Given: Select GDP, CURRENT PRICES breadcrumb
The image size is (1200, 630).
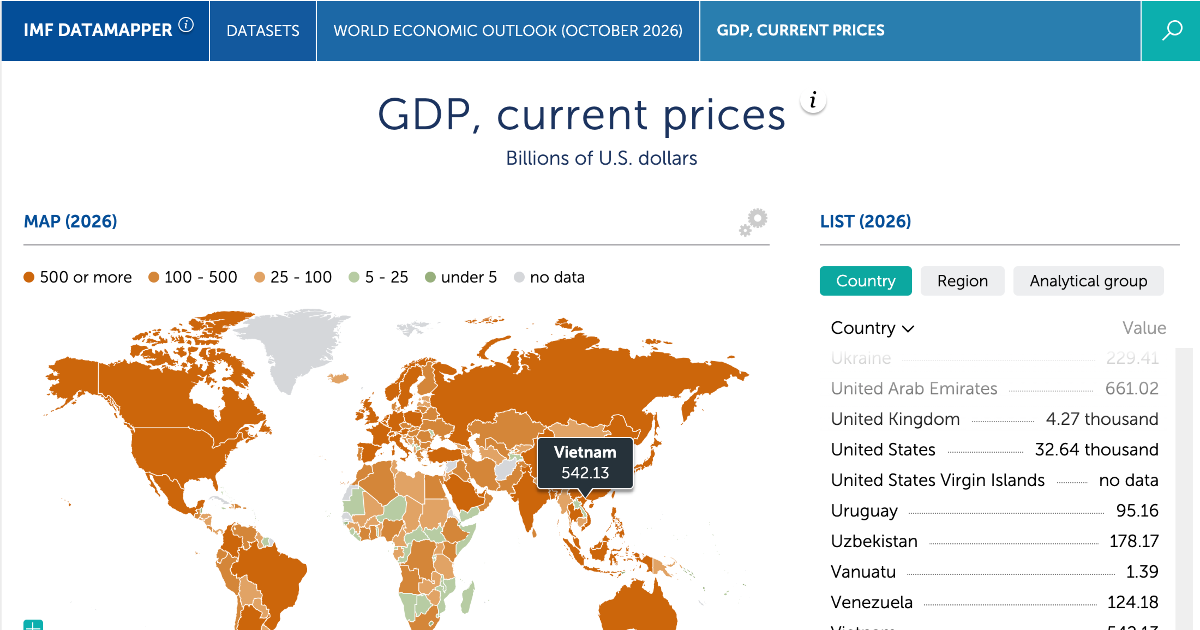Looking at the screenshot, I should point(801,30).
